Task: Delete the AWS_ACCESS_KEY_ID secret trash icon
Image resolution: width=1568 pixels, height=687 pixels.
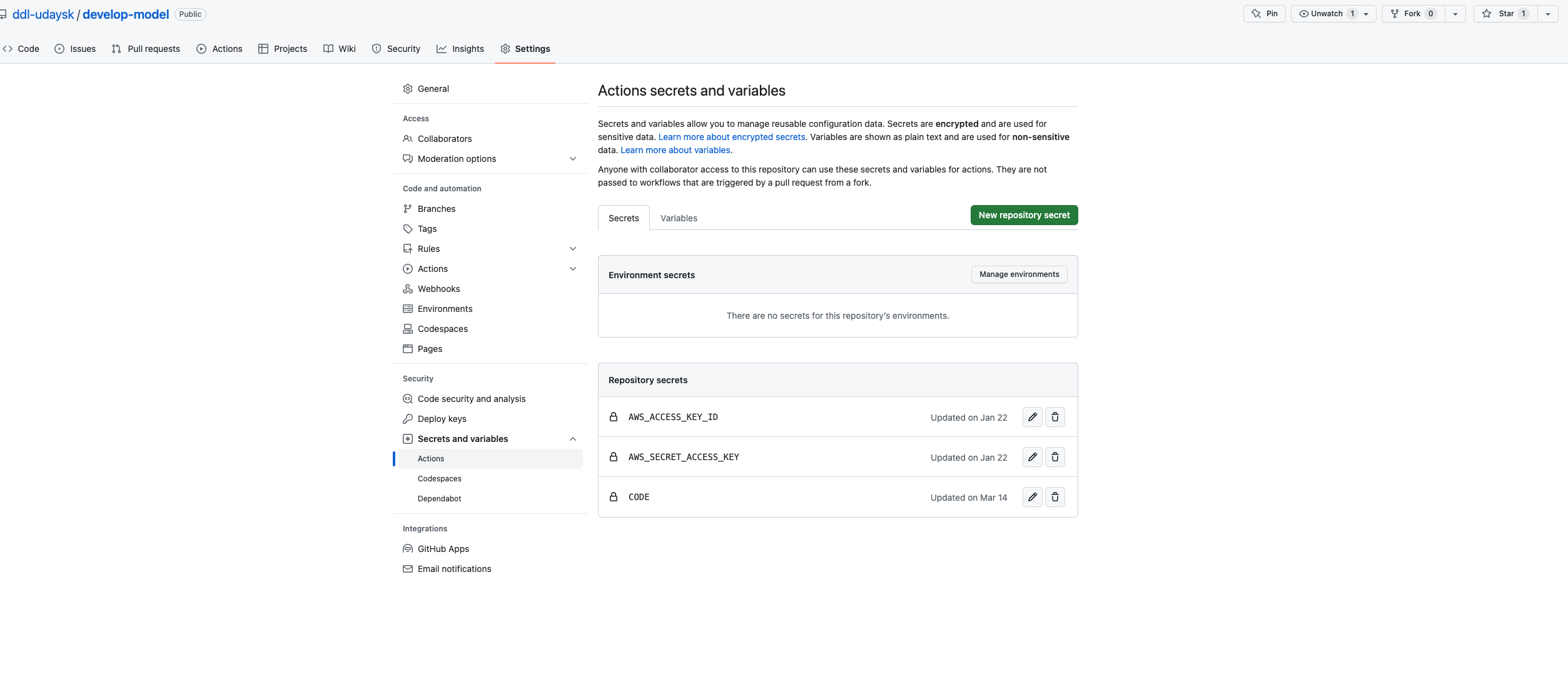Action: [1055, 417]
